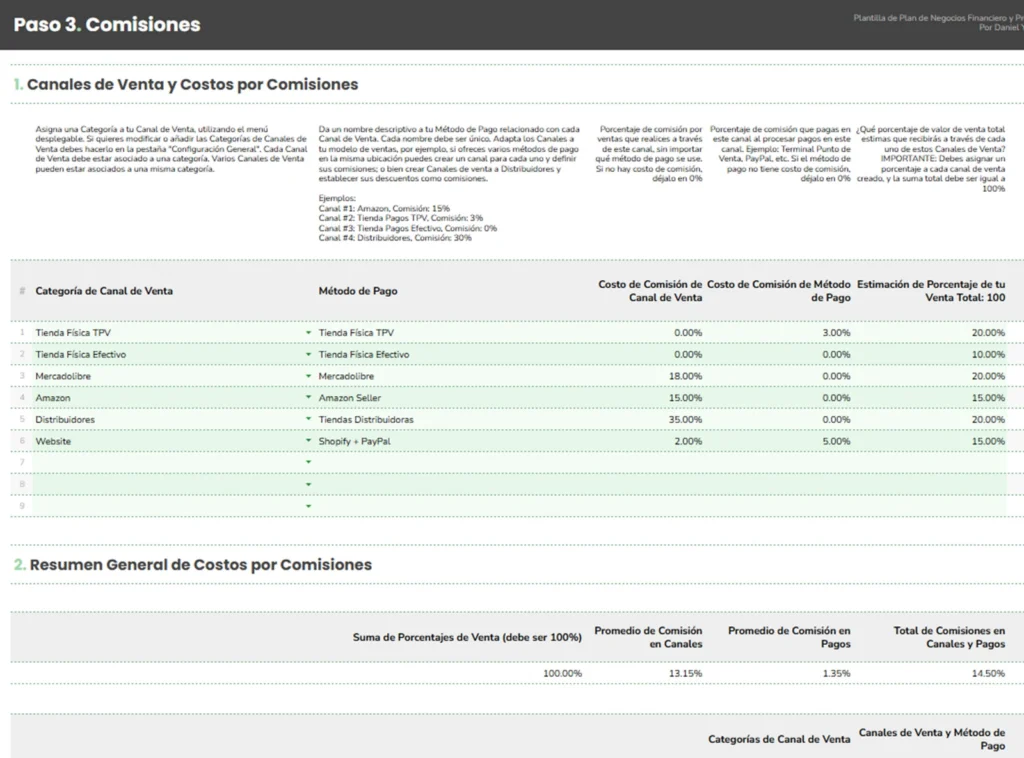
Task: Click the Tiendas Distribuidoras payment method cell
Action: (x=451, y=419)
